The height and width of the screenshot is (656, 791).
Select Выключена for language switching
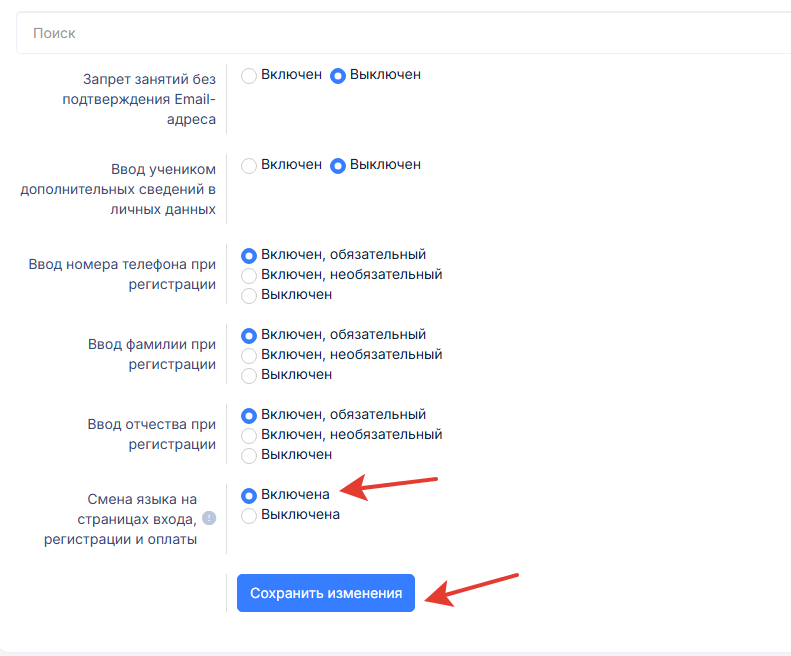tap(249, 515)
